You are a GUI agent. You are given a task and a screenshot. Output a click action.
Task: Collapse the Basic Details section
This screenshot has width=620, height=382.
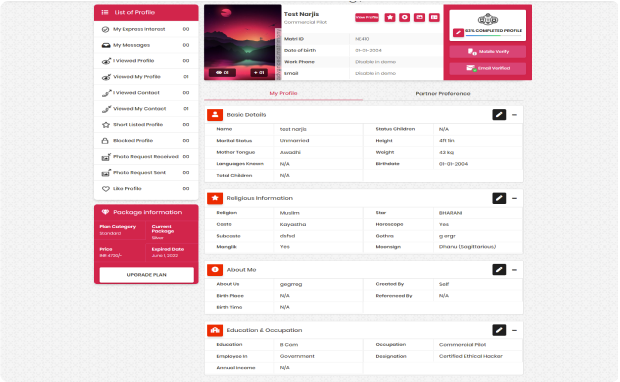tap(514, 115)
